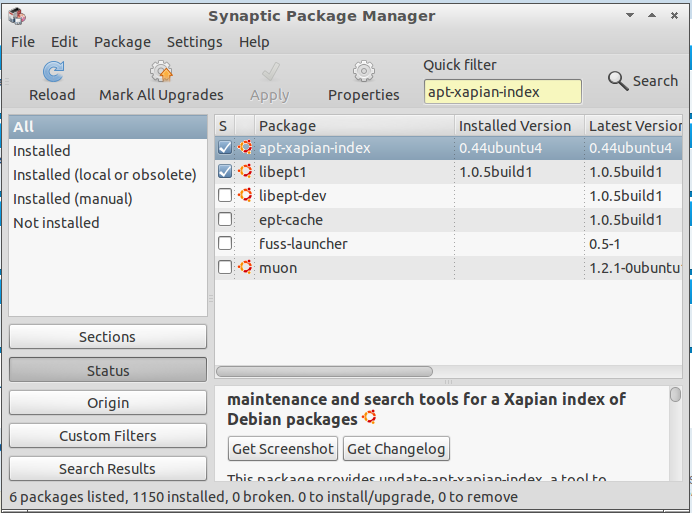The height and width of the screenshot is (513, 692).
Task: Select the Installed status filter
Action: click(x=108, y=151)
